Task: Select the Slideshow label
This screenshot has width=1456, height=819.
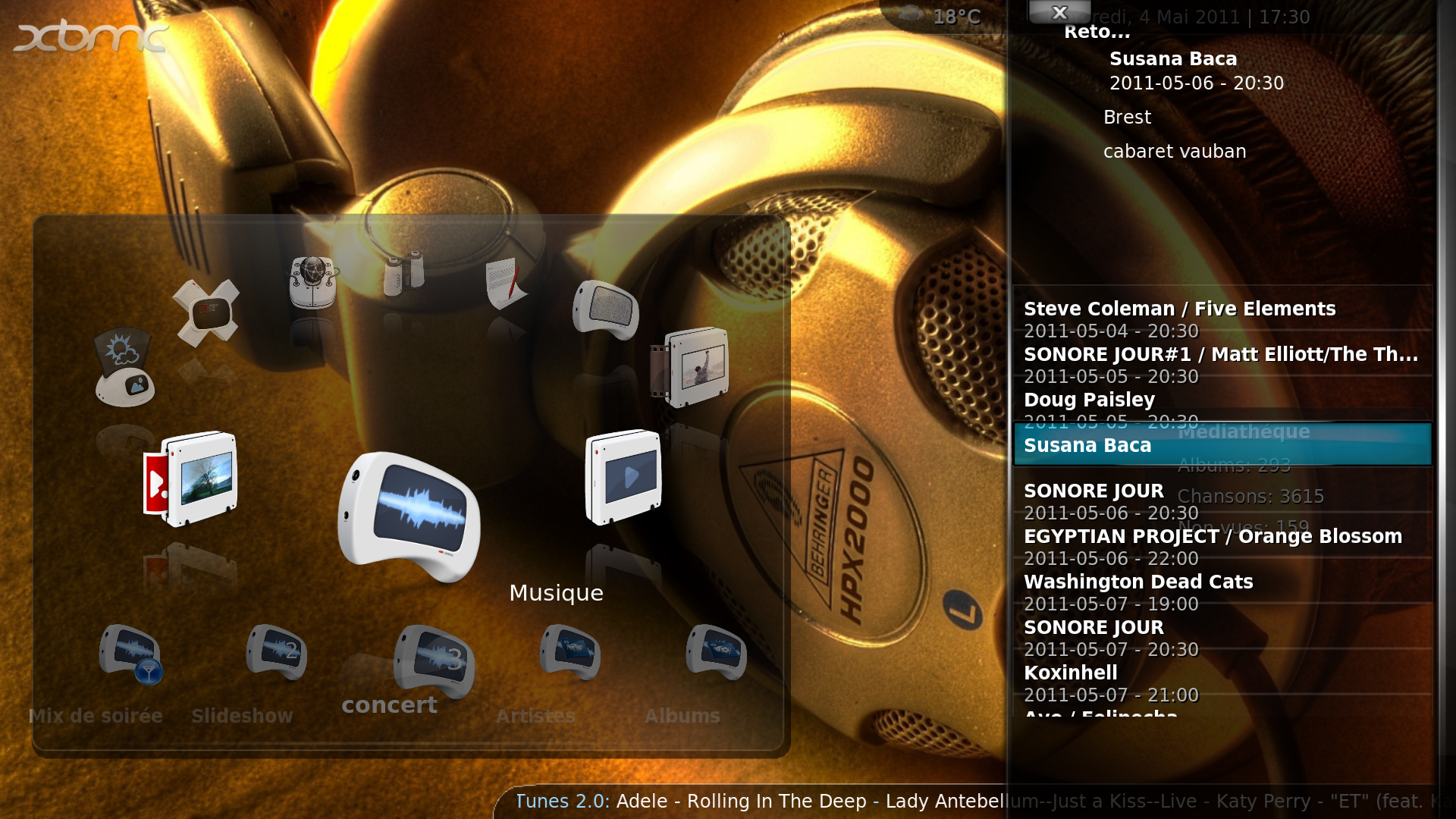Action: pyautogui.click(x=242, y=716)
